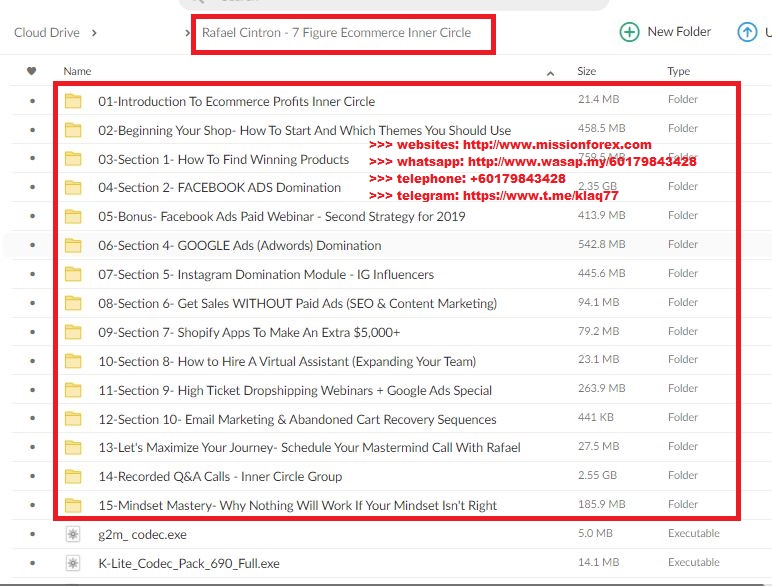Click folder icon of 04-Section 2 FACEBOOK ADS

(x=73, y=188)
